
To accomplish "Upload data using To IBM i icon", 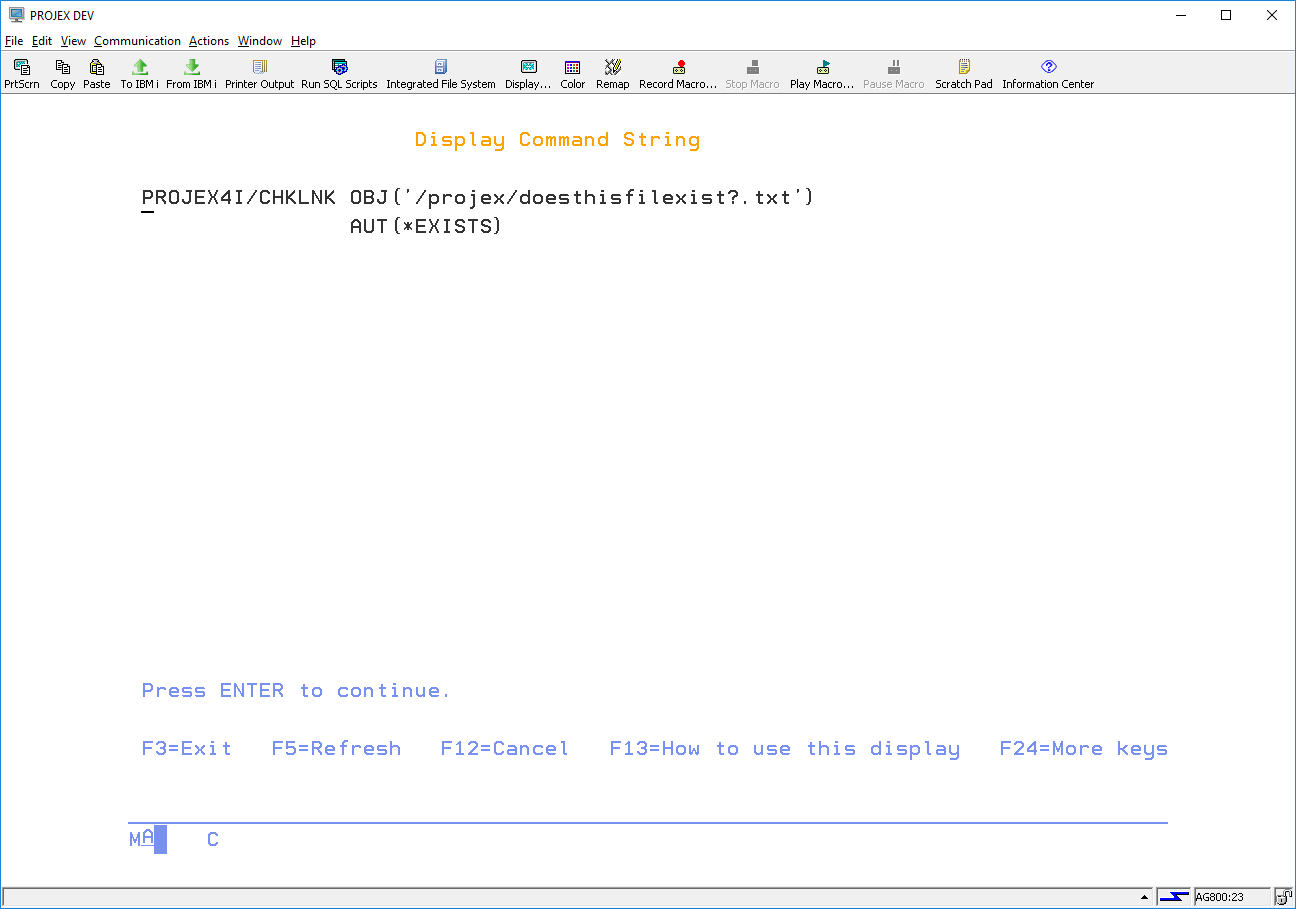I will [140, 74].
